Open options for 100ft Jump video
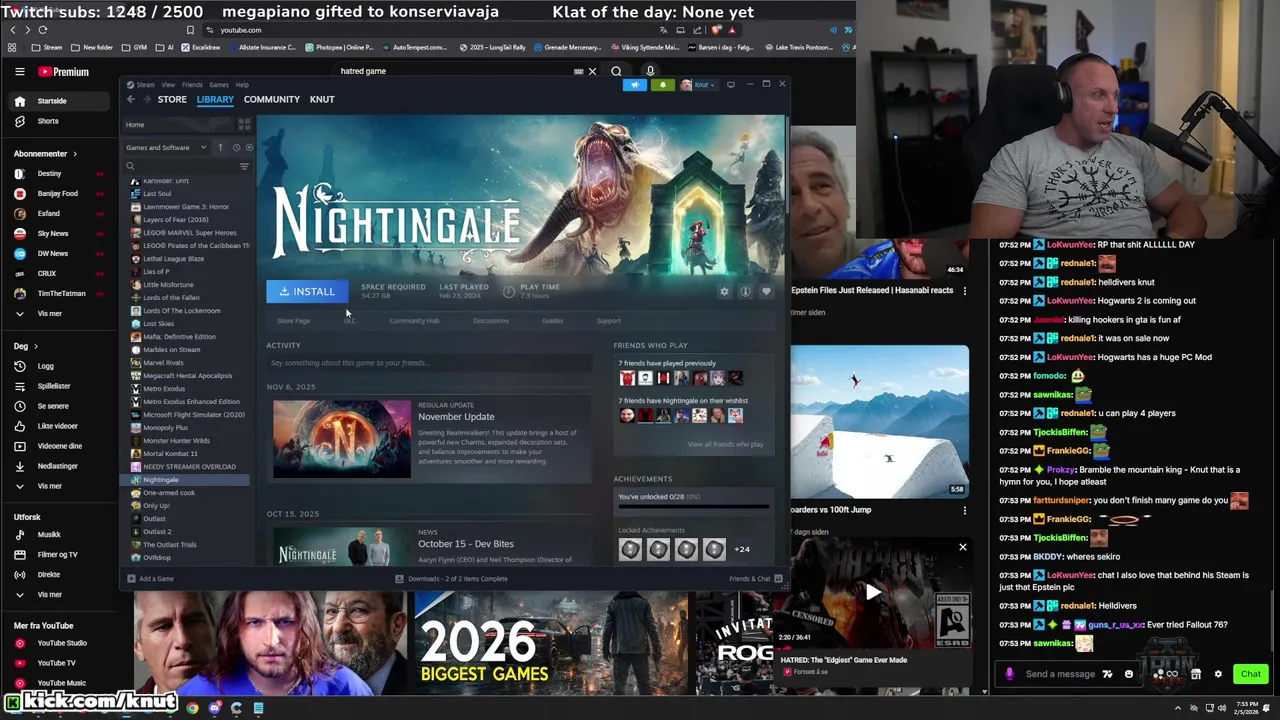Screen dimensions: 1280x720 point(964,510)
